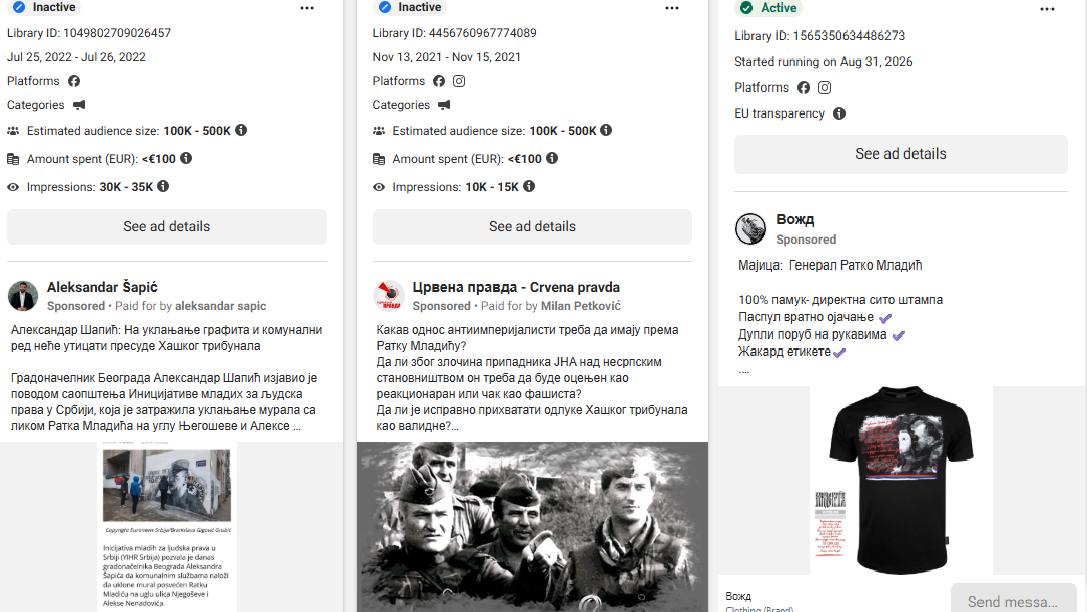Click Instagram platform icon on Crvena pravda ad
Viewport: 1087px width, 612px height.
459,81
